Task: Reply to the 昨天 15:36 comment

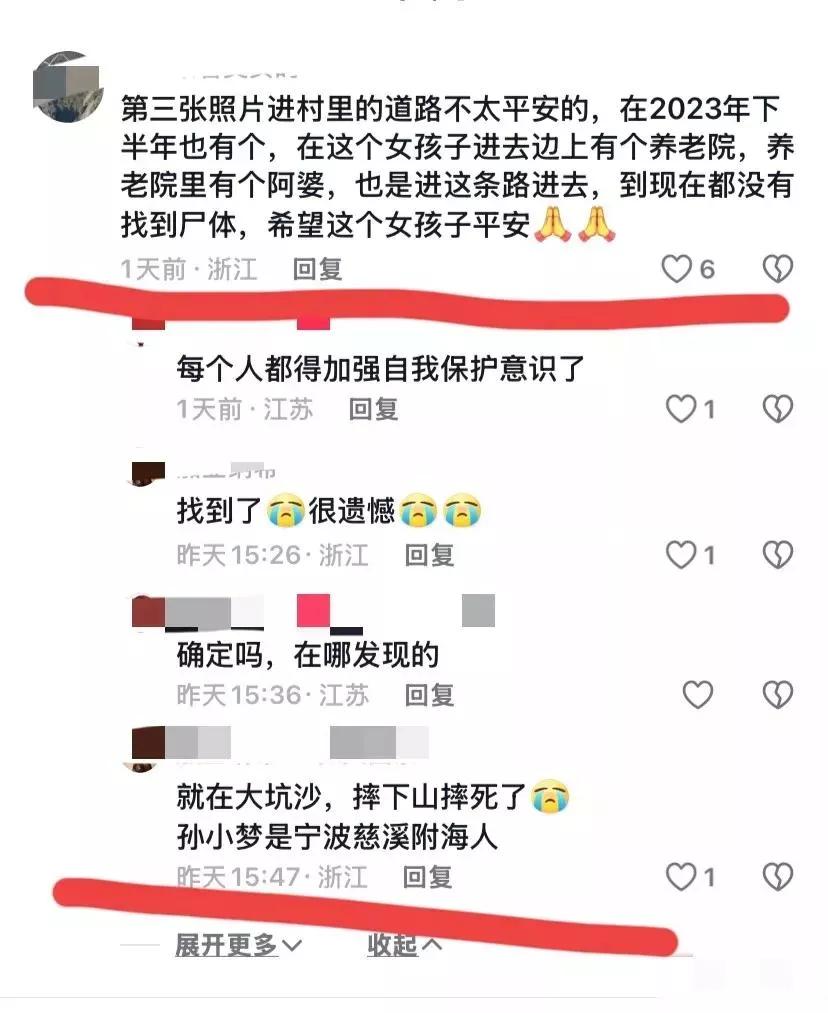Action: 430,694
